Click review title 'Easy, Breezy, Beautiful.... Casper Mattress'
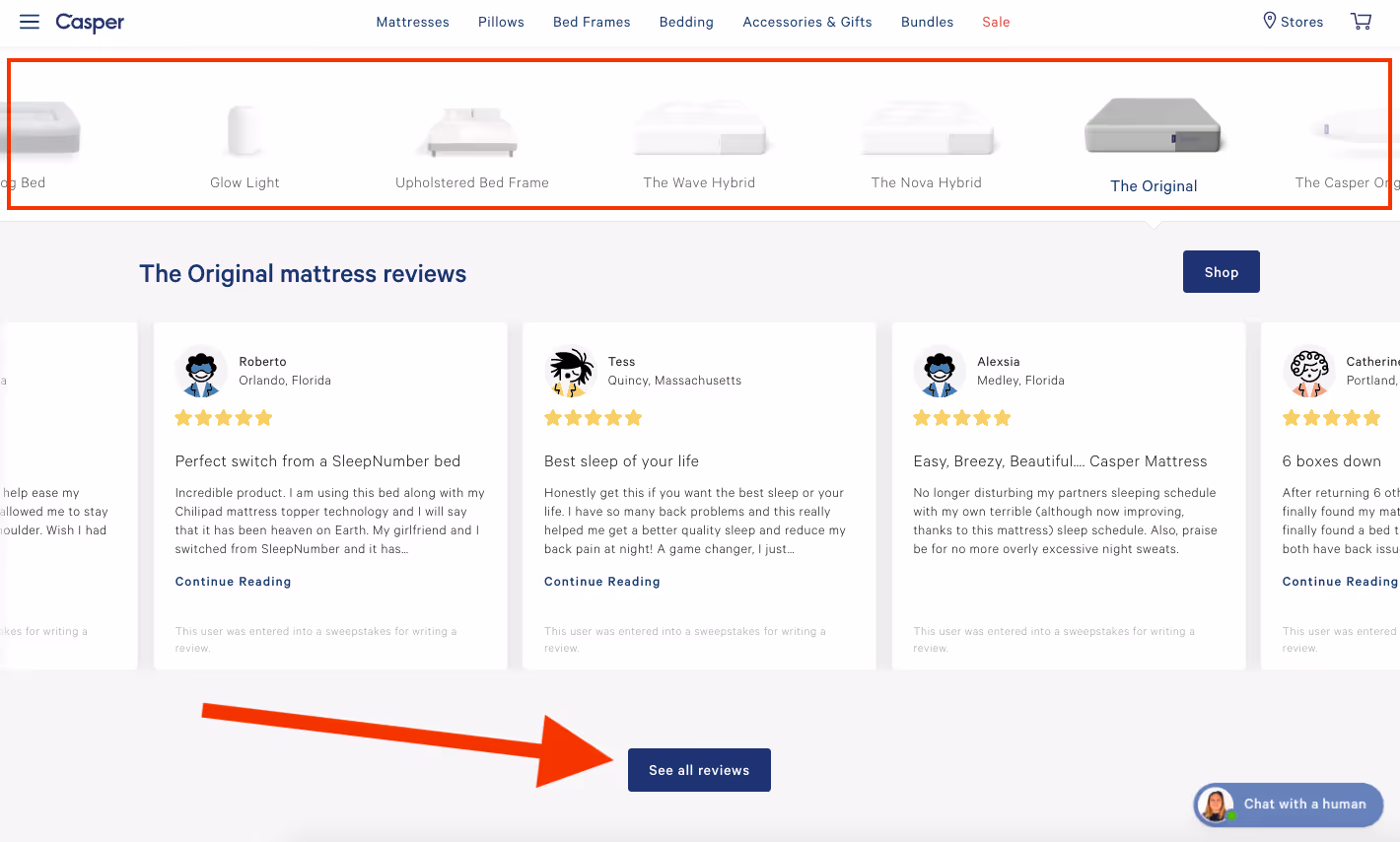Viewport: 1400px width, 842px height. pos(1060,461)
